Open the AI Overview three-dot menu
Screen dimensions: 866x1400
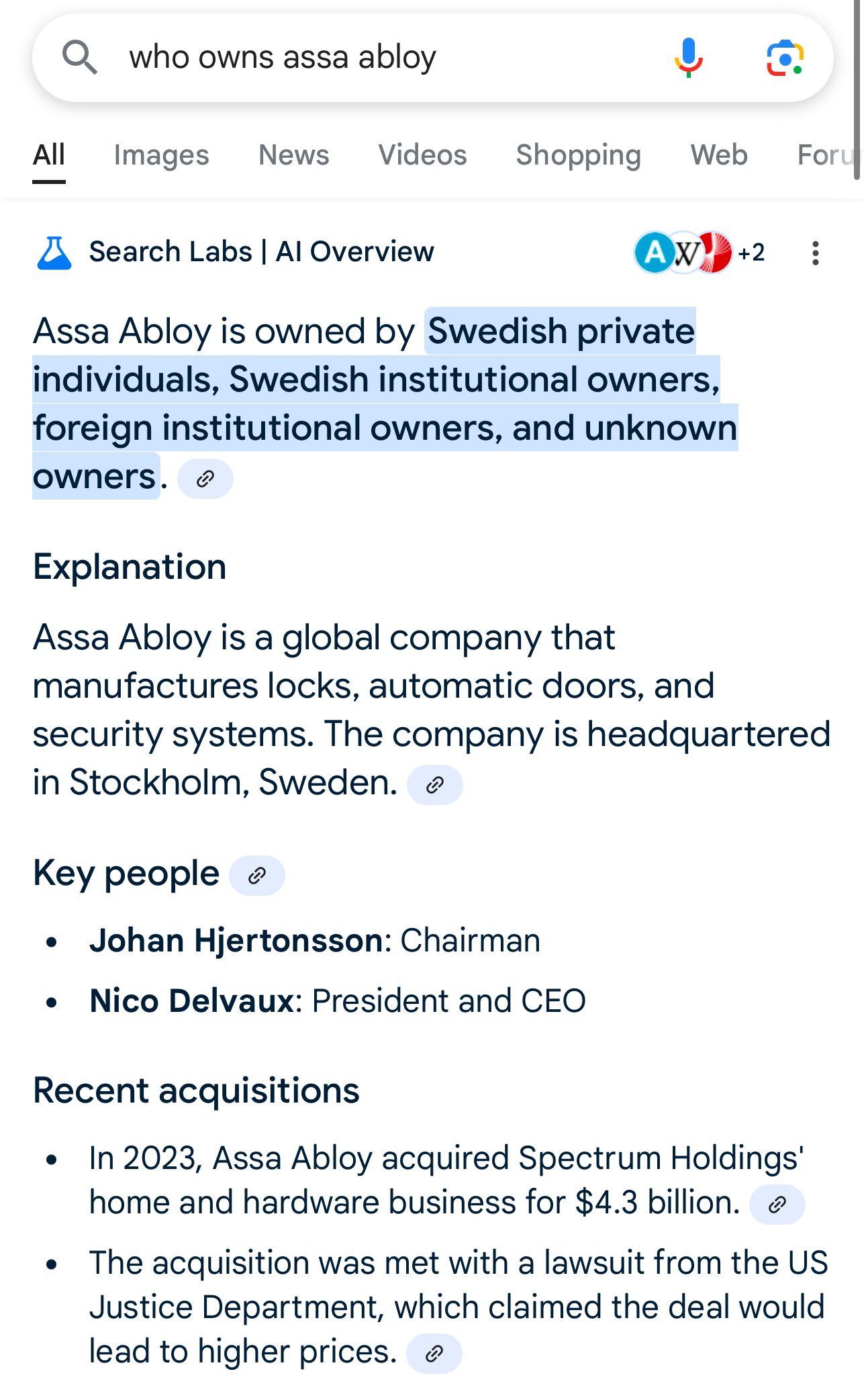coord(815,253)
